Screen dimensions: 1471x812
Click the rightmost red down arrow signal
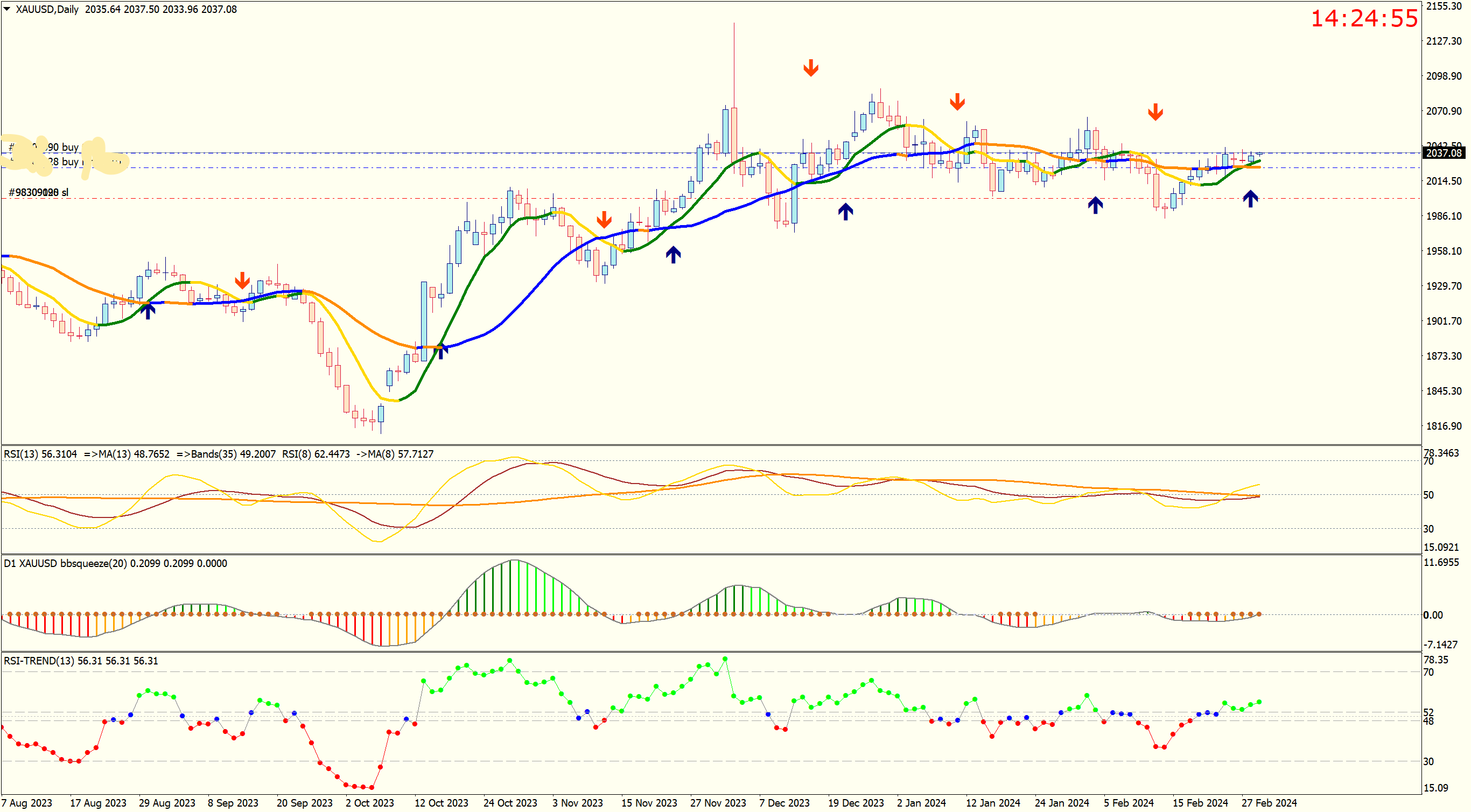[1155, 112]
